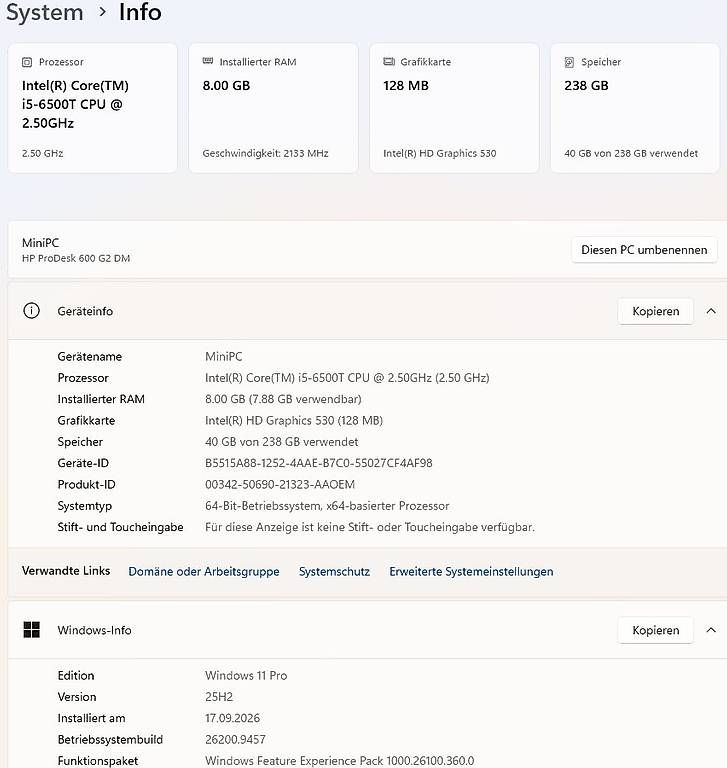Screen dimensions: 727x768
Task: Open Erweiterte Systemeinstellungen link
Action: [471, 572]
